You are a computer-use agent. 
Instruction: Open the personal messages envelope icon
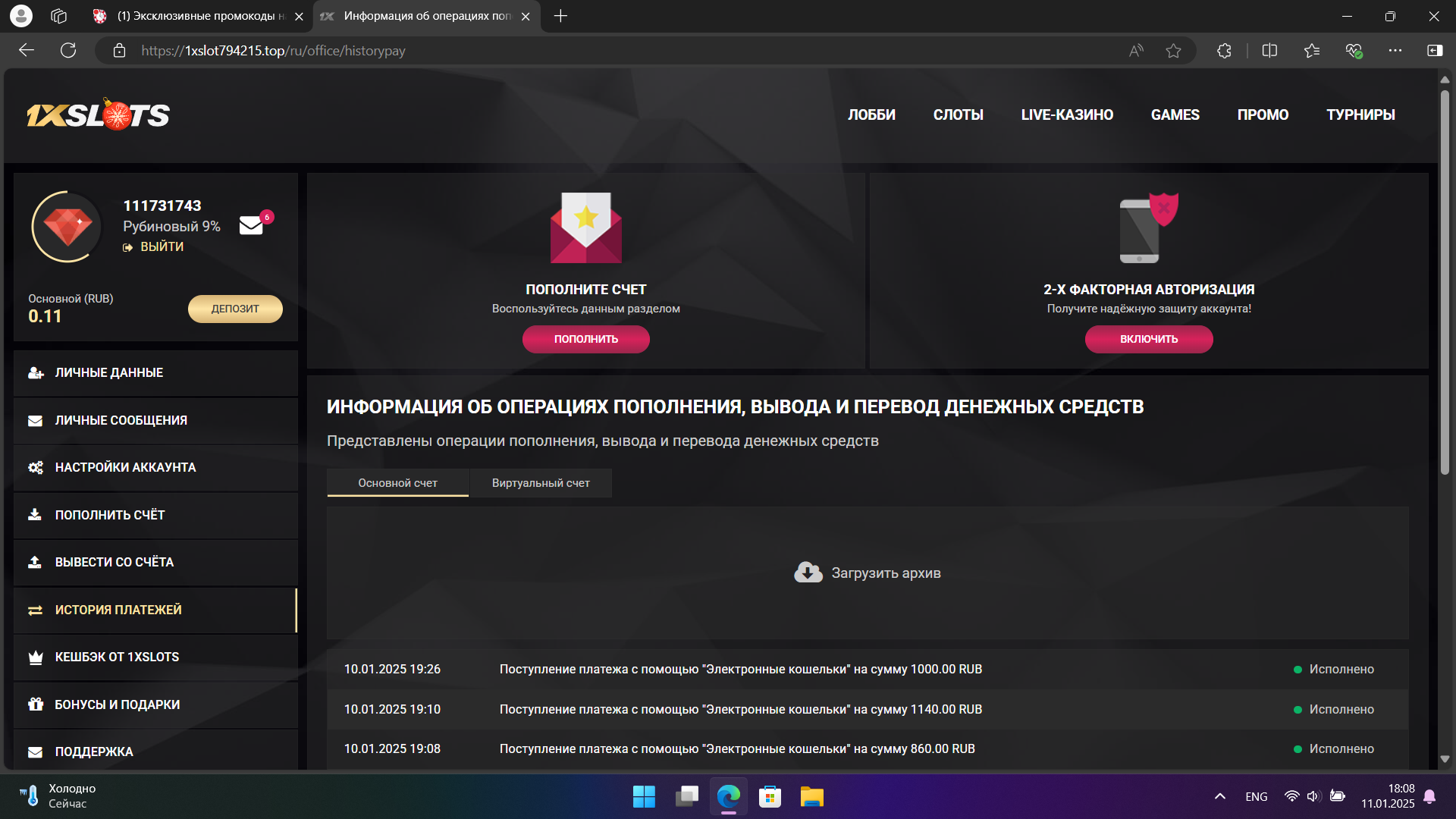[250, 225]
